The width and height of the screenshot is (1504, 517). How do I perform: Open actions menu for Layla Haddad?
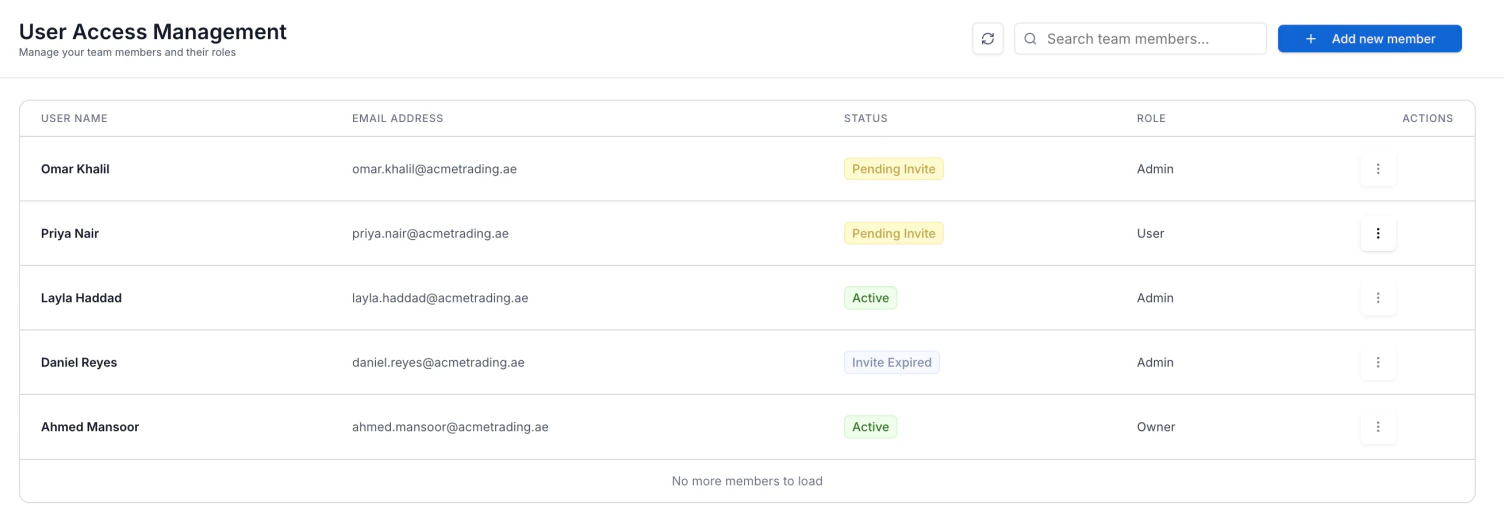coord(1378,298)
